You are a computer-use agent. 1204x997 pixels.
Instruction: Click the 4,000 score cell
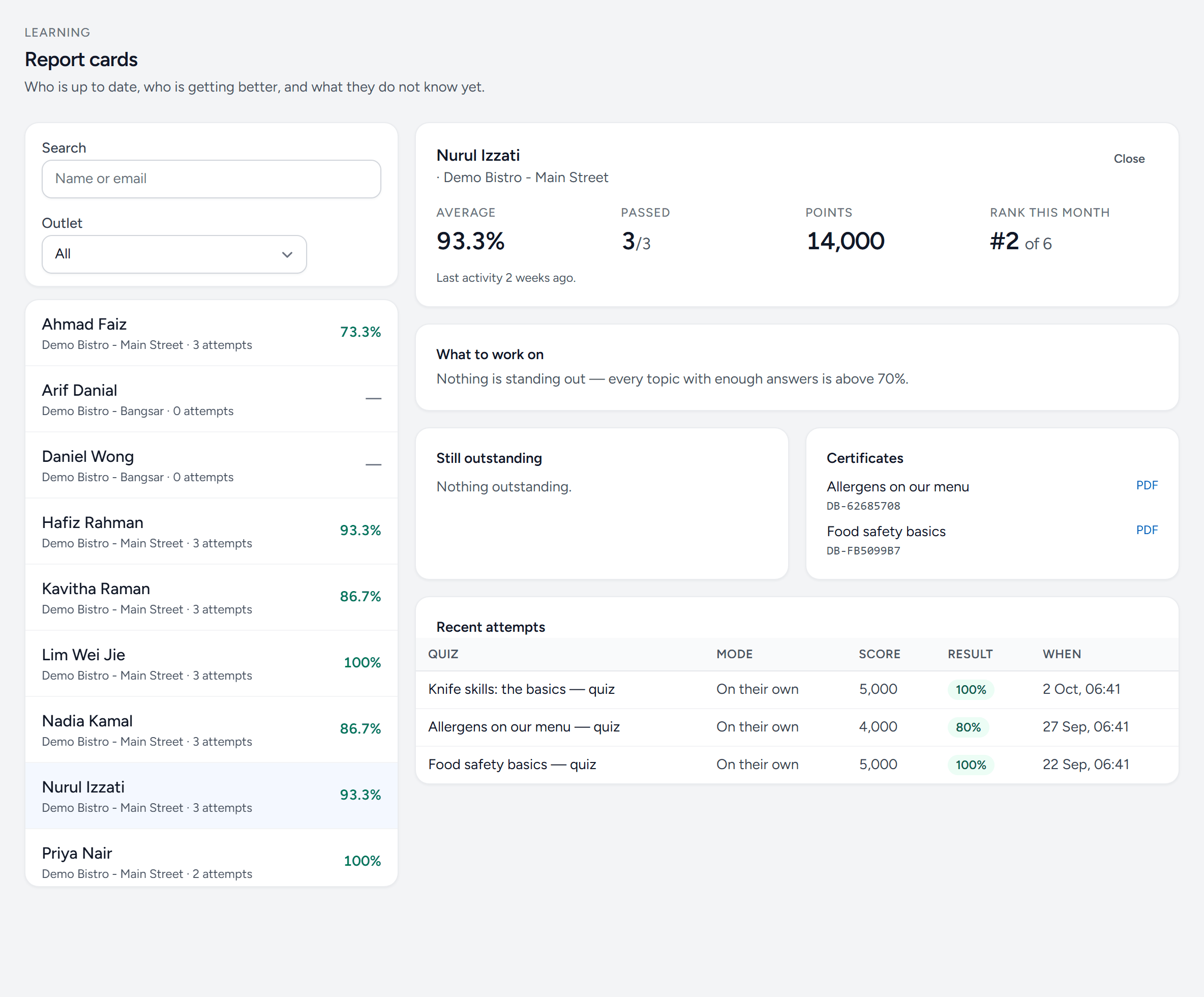(x=878, y=727)
